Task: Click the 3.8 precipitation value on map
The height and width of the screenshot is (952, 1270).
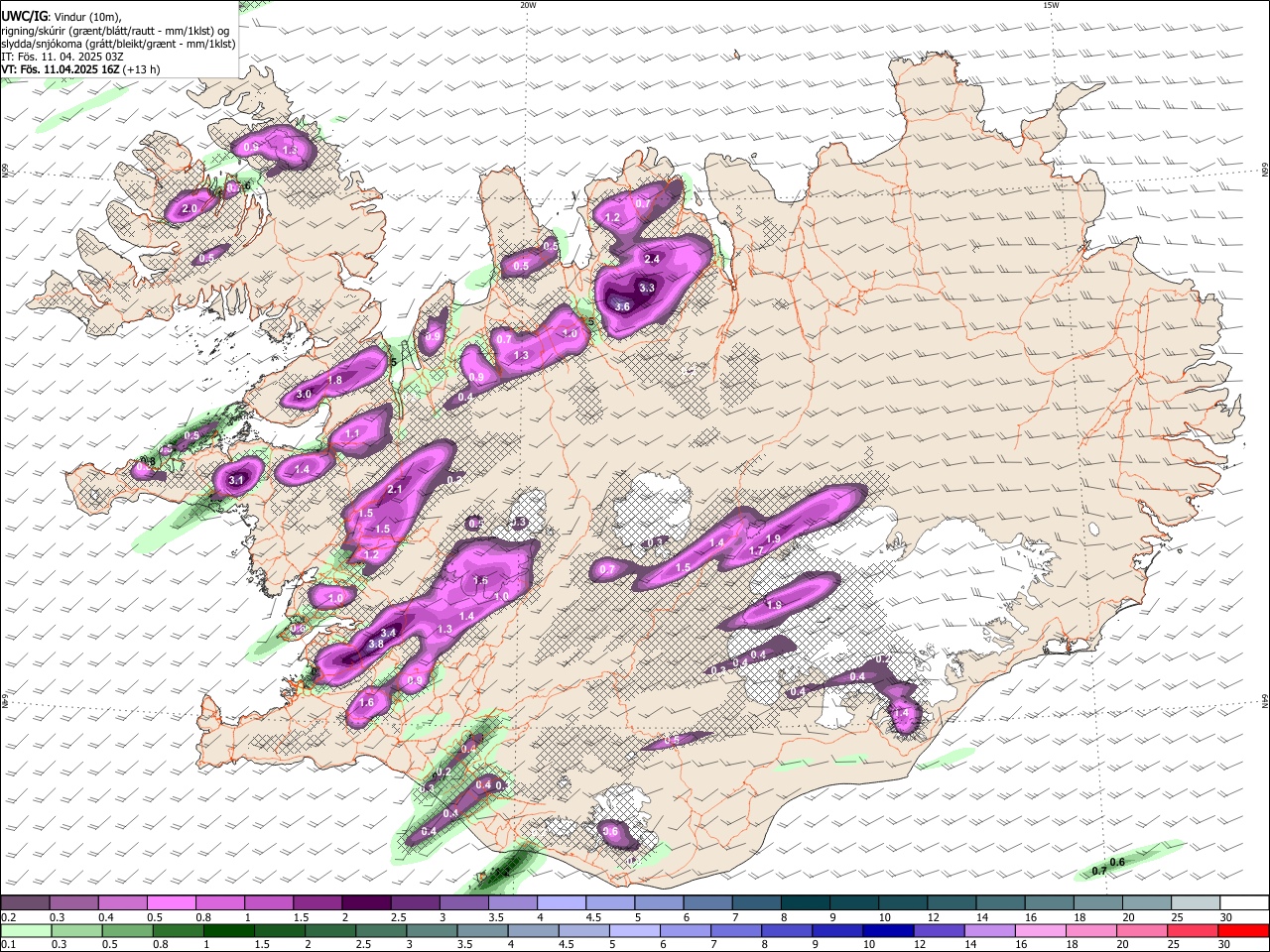Action: click(x=376, y=645)
